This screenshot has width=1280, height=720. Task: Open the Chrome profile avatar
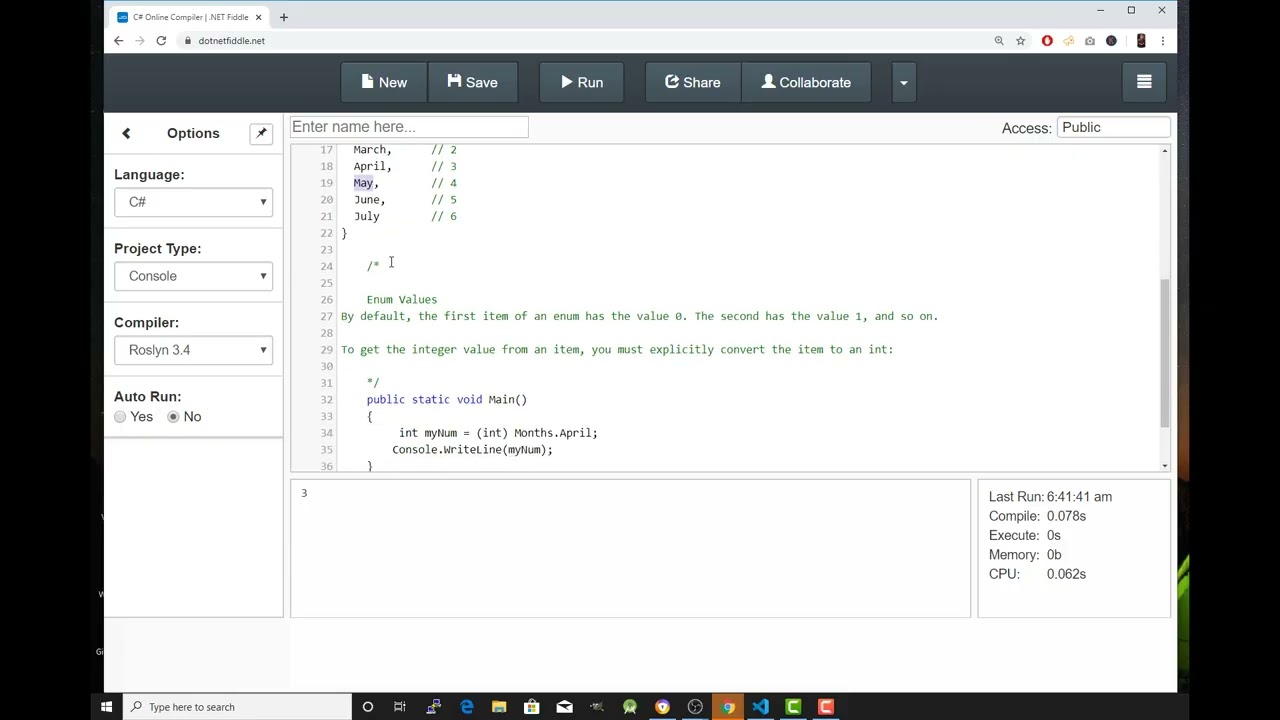click(1141, 41)
